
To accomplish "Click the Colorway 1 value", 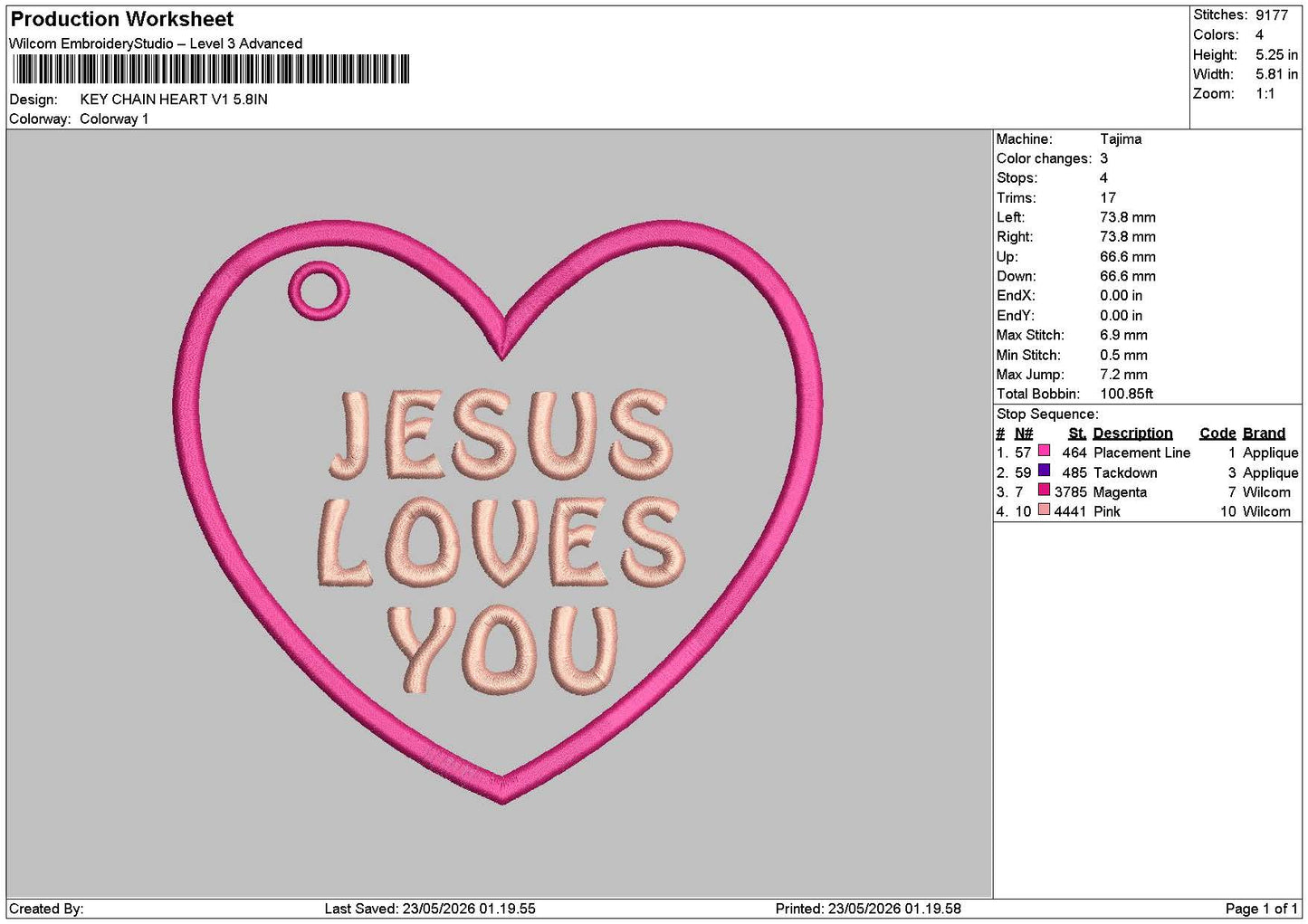I will pyautogui.click(x=114, y=119).
